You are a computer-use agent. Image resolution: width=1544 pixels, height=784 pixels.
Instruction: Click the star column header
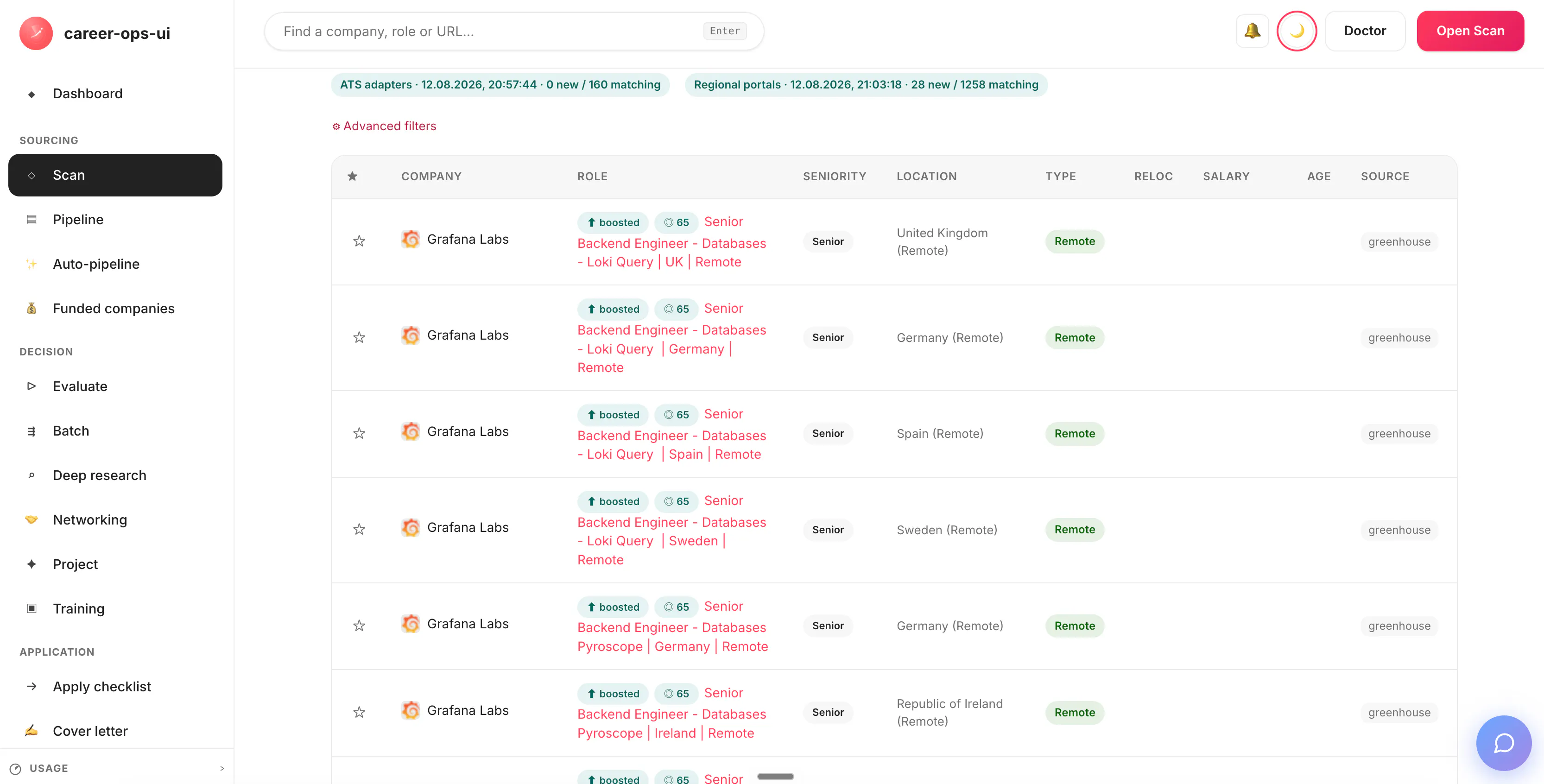tap(353, 176)
